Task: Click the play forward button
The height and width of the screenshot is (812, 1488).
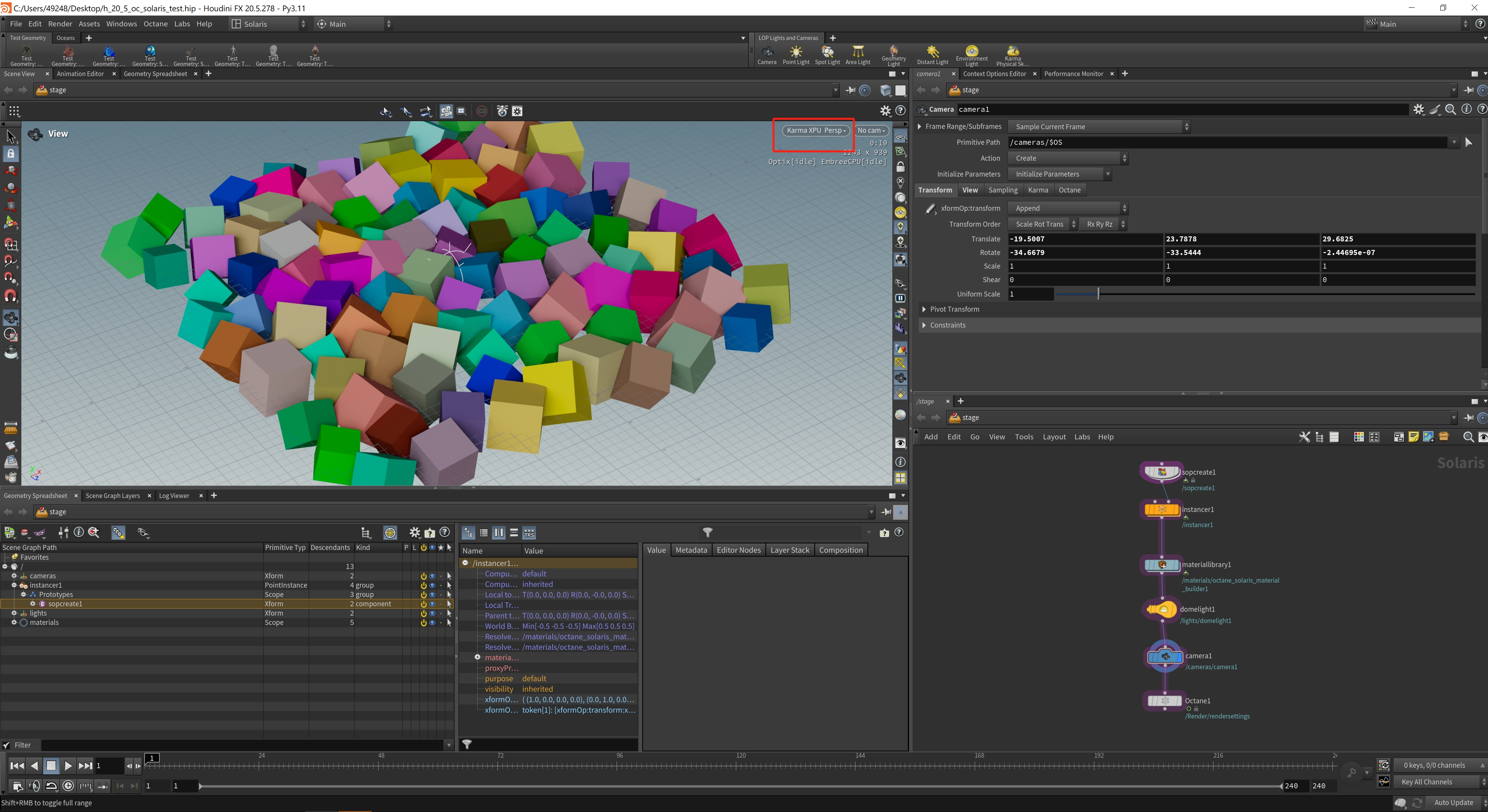Action: click(x=68, y=766)
